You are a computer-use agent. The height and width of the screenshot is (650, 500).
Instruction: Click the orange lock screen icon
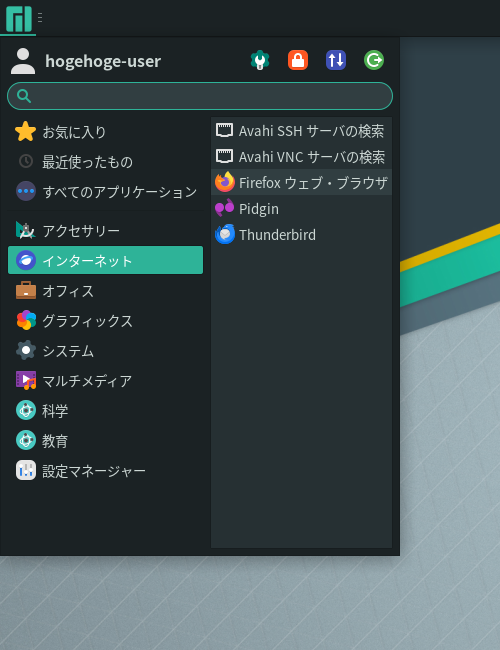298,61
